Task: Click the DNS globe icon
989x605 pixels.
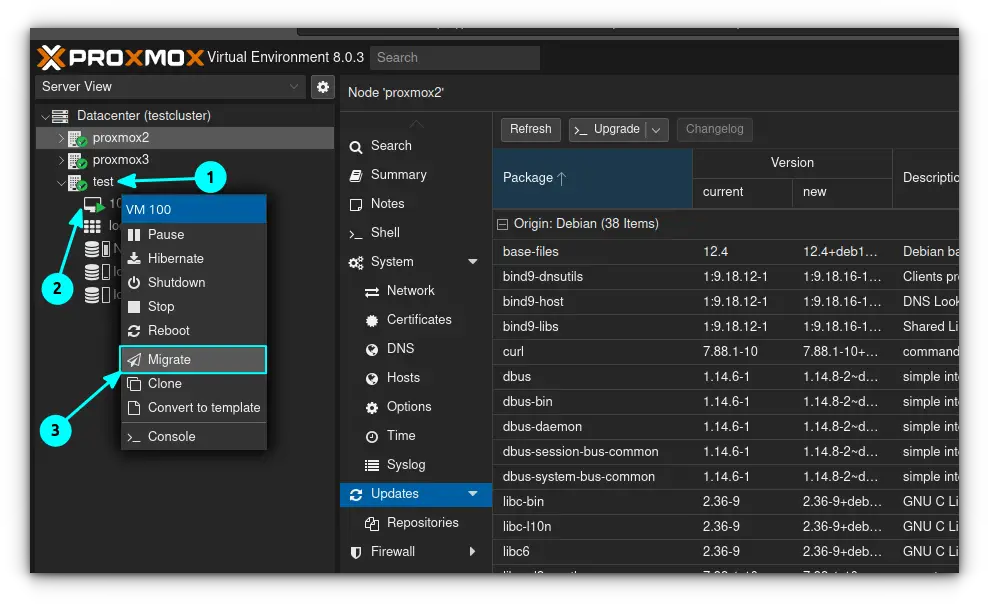Action: (x=372, y=349)
